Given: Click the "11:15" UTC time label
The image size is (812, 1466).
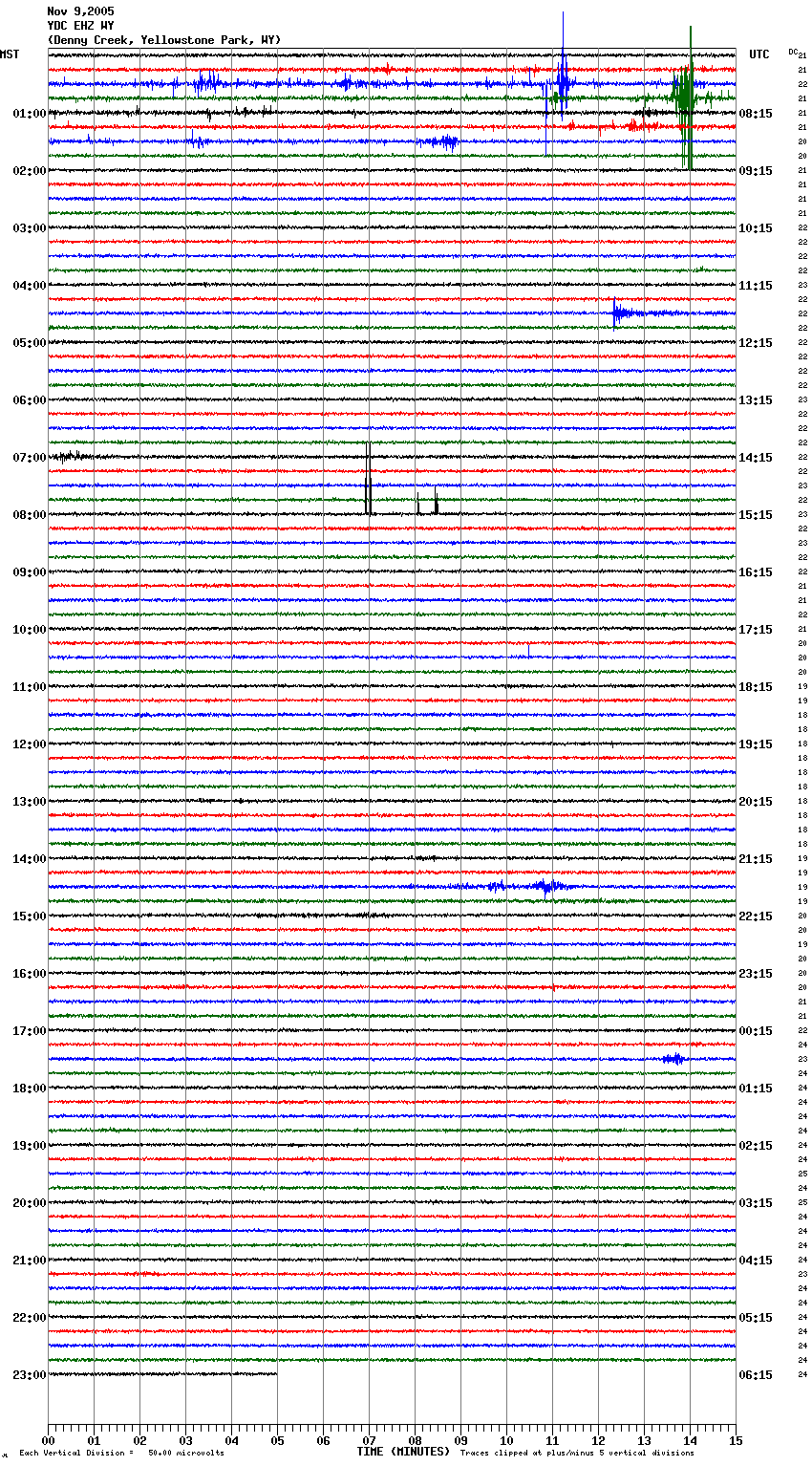Looking at the screenshot, I should coord(756,286).
